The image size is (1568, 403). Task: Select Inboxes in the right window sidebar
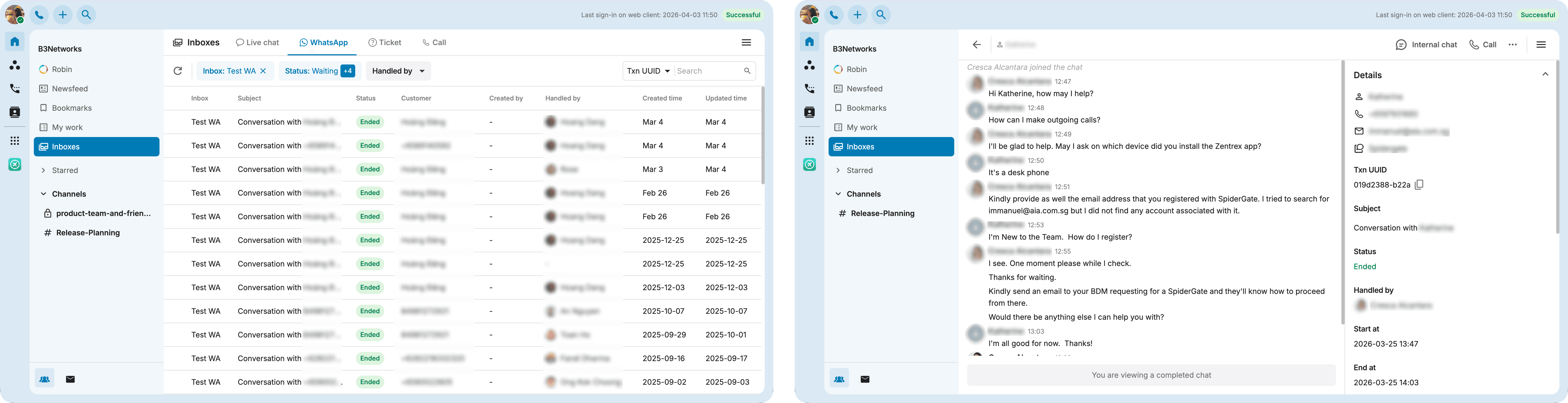(891, 147)
